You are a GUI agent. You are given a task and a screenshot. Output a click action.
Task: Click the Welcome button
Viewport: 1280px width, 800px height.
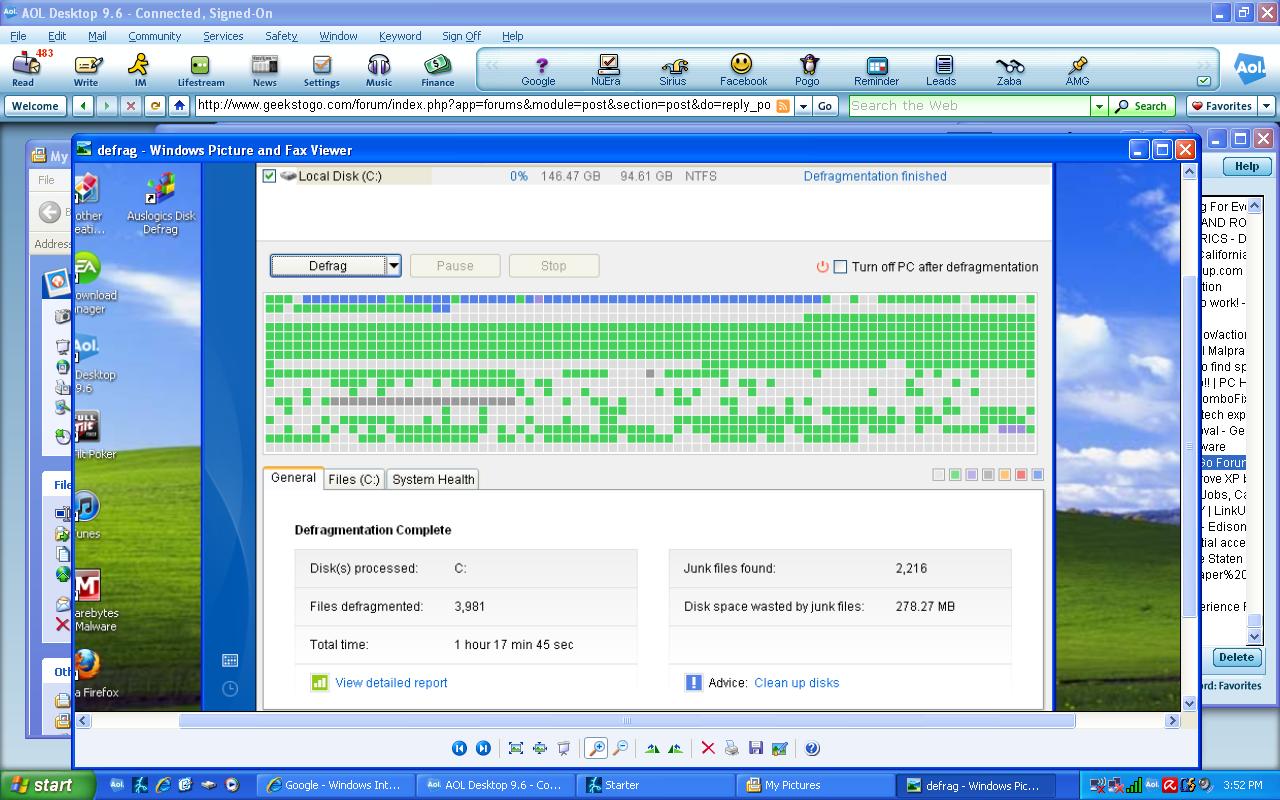[35, 105]
